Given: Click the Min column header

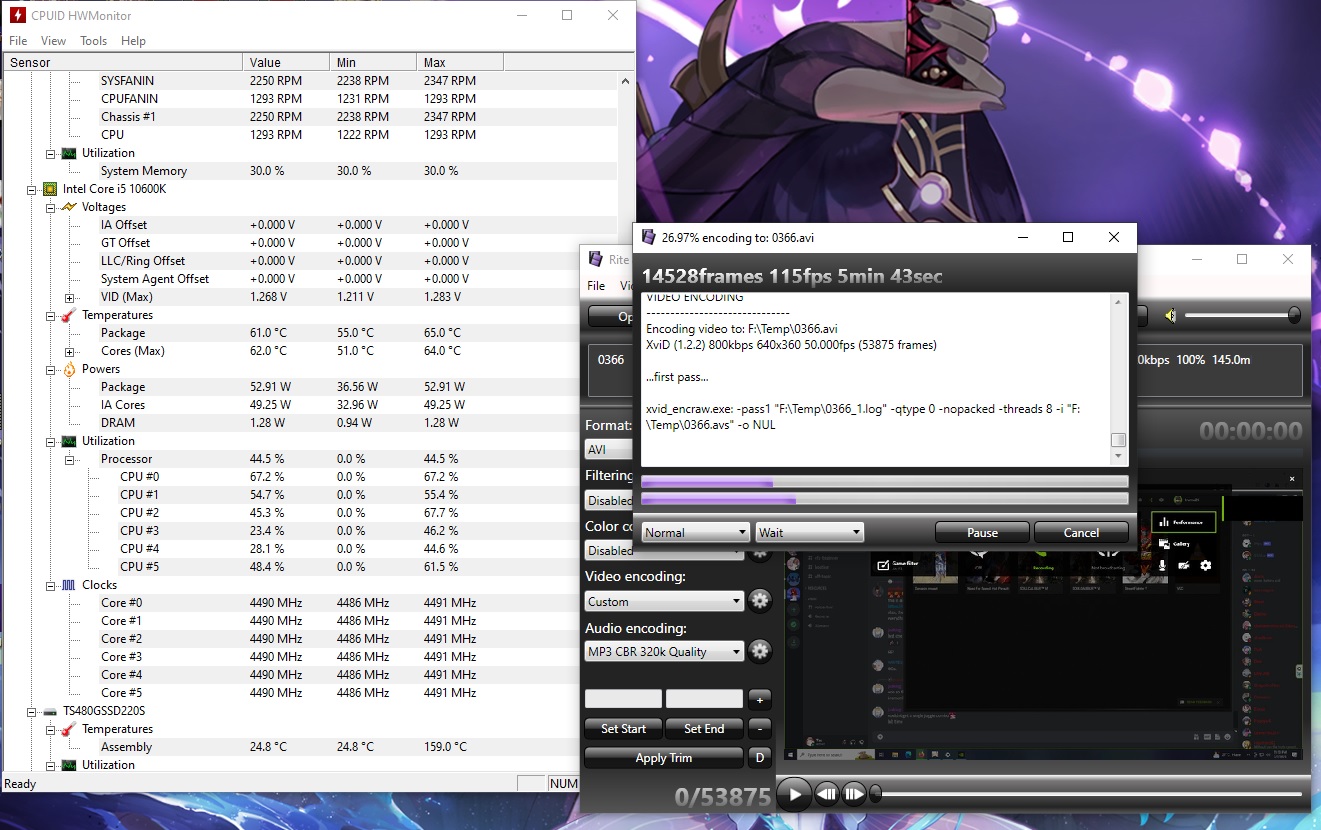Looking at the screenshot, I should tap(373, 62).
